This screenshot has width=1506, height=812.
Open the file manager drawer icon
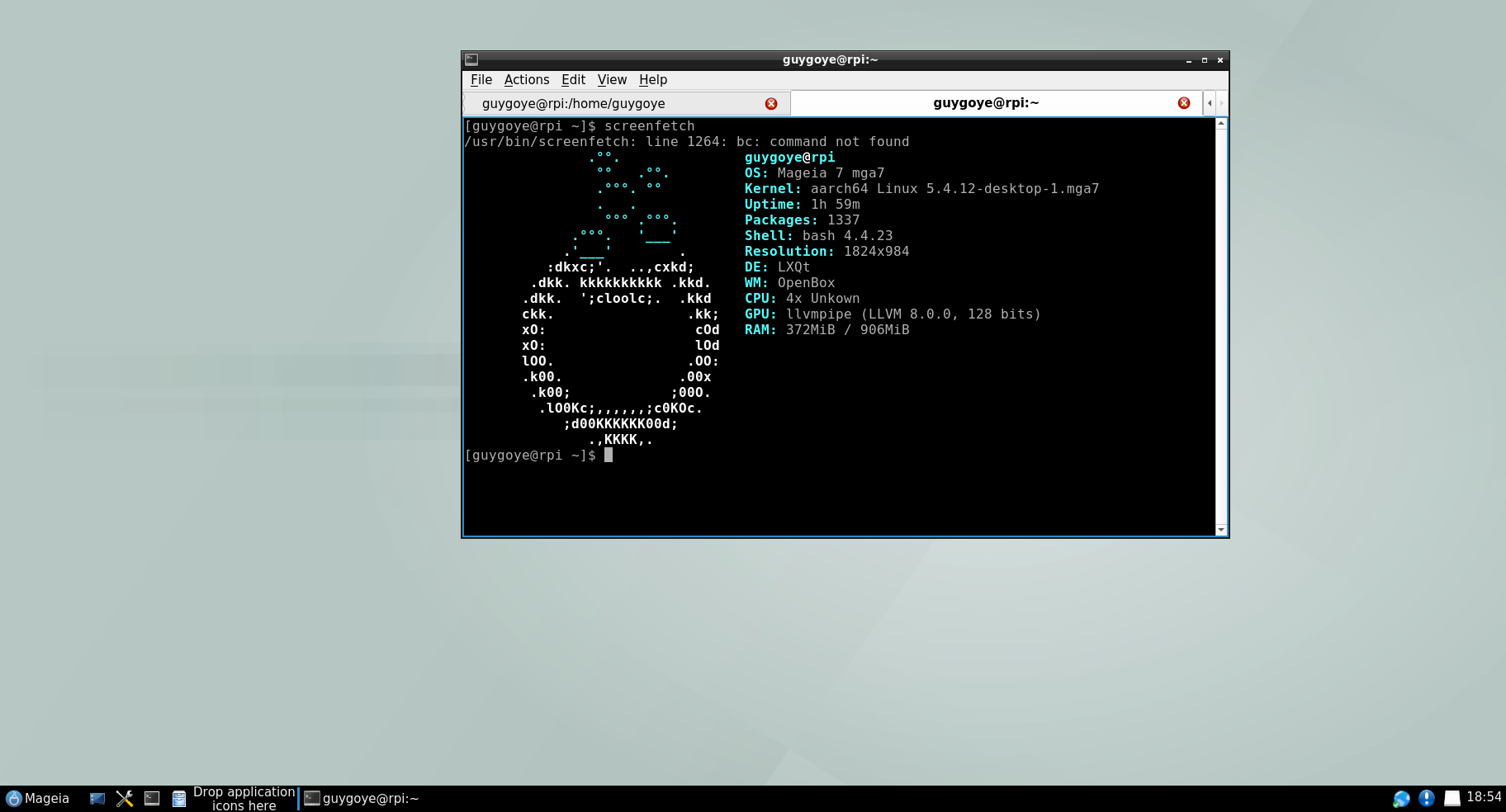click(179, 798)
